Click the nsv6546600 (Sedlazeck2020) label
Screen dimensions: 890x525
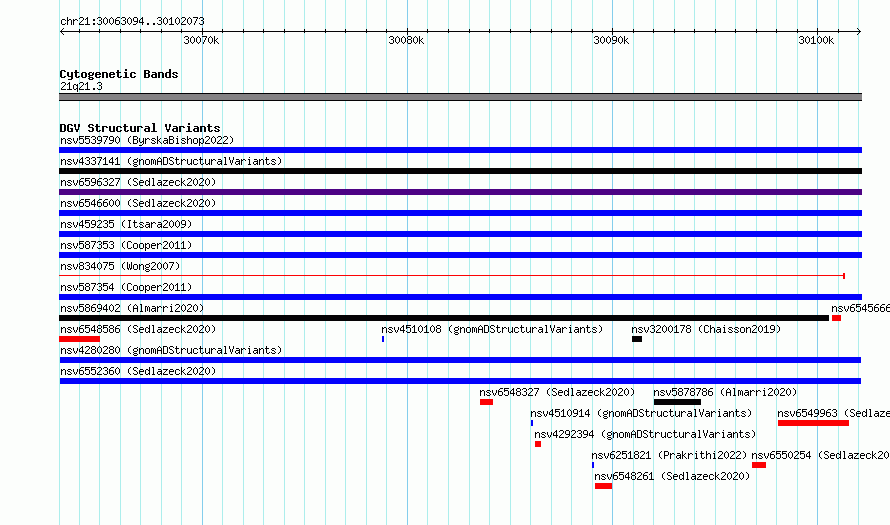138,203
